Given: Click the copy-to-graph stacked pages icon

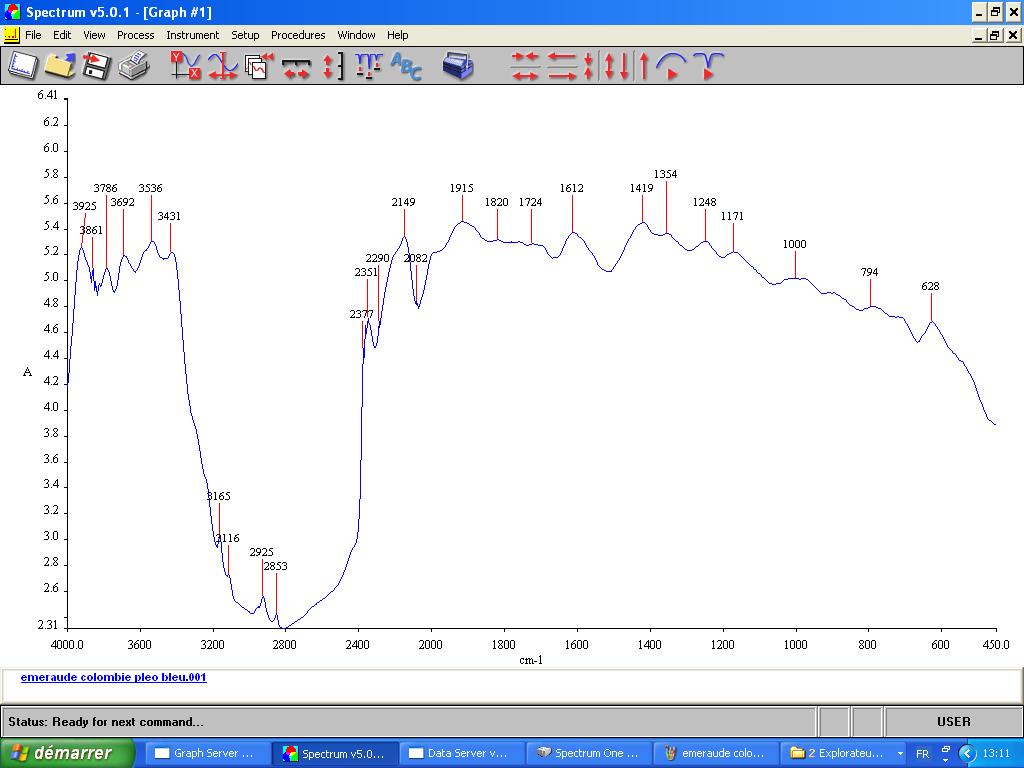Looking at the screenshot, I should (x=259, y=66).
